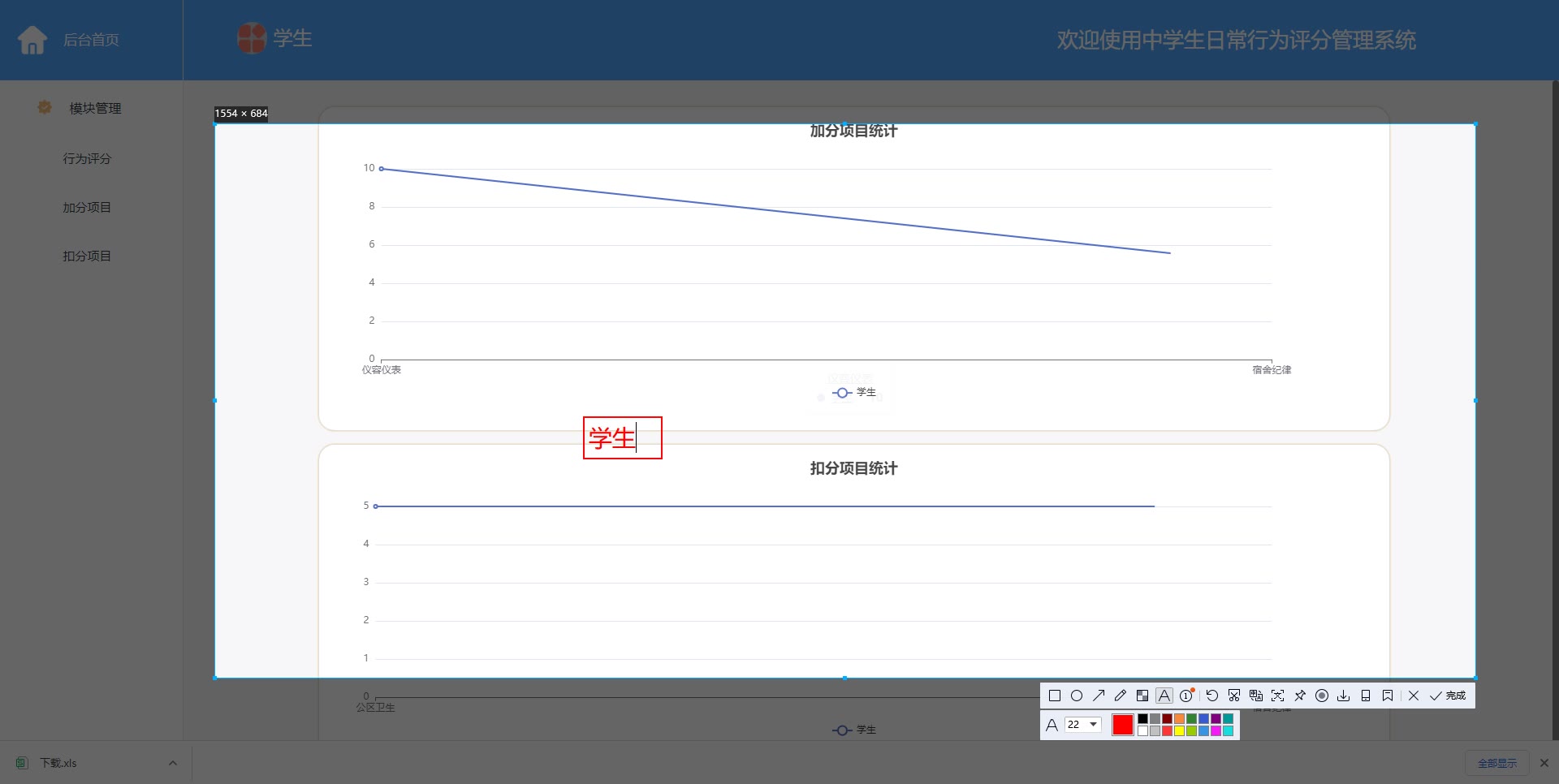Click the data point at value 10
This screenshot has height=784, width=1559.
click(x=382, y=169)
